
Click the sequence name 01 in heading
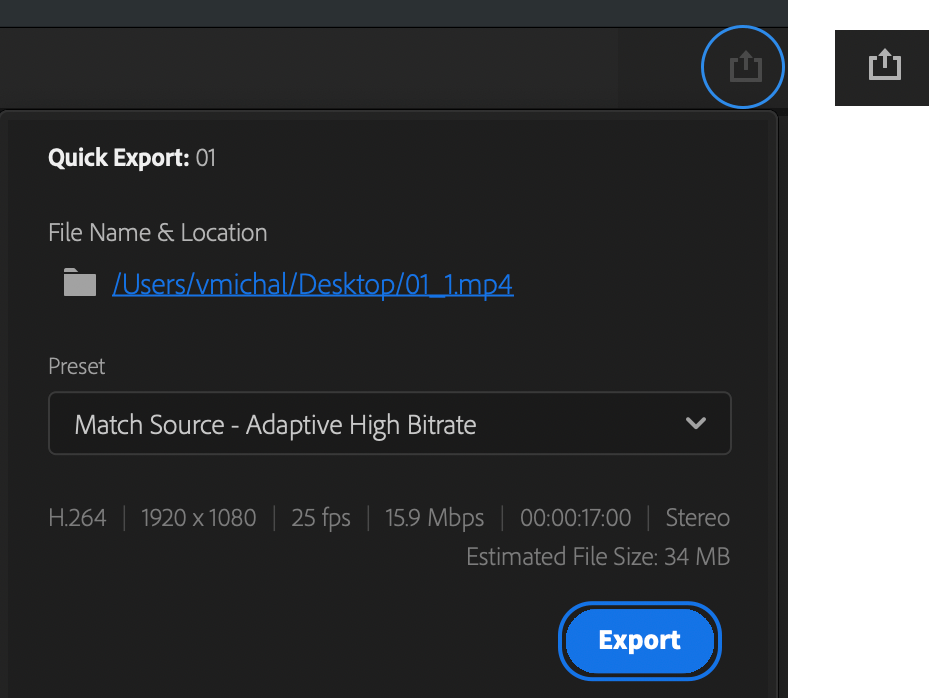[x=206, y=158]
